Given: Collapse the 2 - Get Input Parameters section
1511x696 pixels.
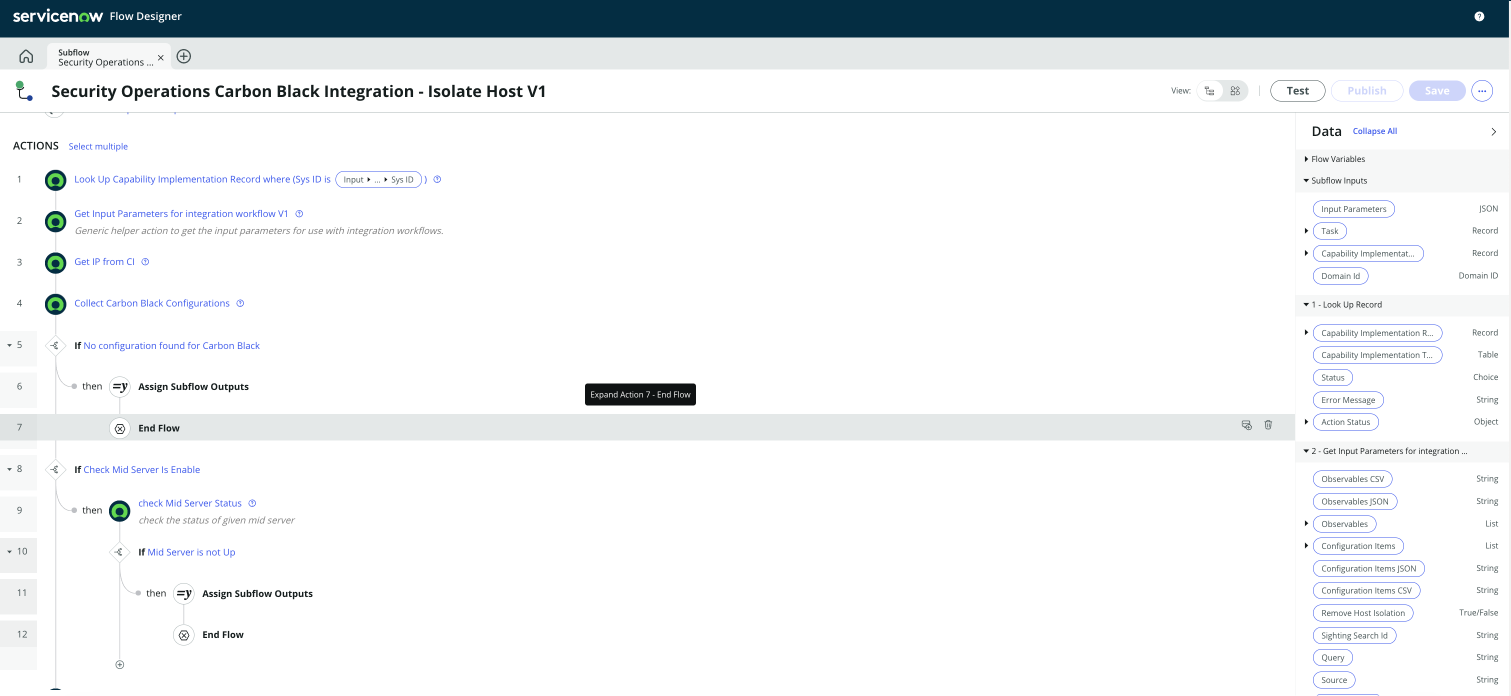Looking at the screenshot, I should 1307,451.
